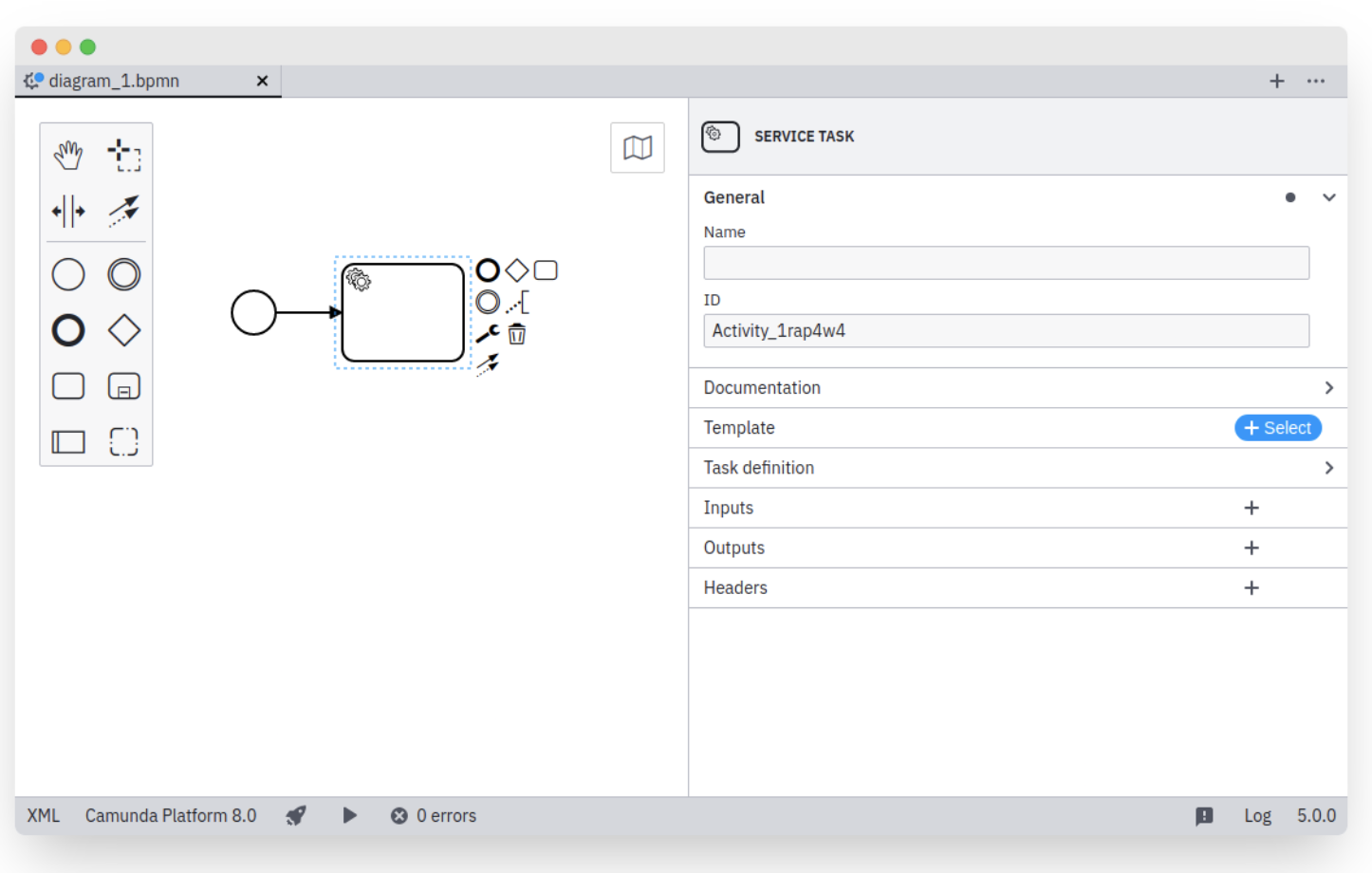Change element type with wrench icon
Screen dimensions: 1372x873
pos(488,333)
